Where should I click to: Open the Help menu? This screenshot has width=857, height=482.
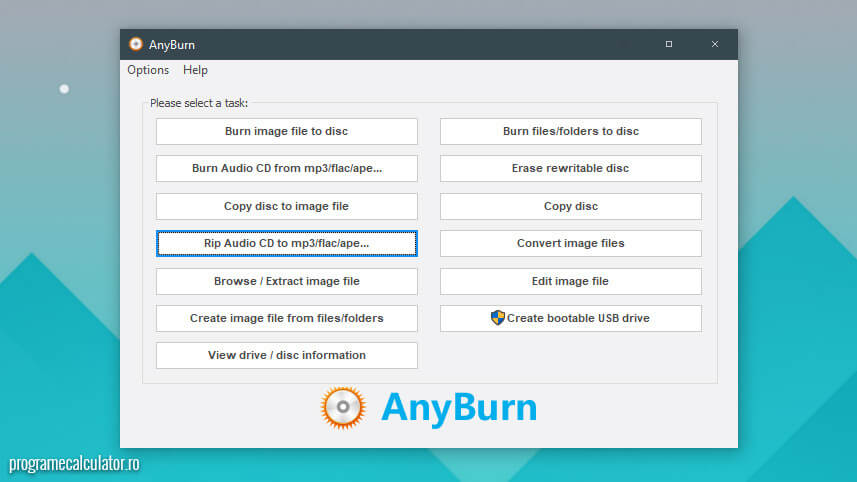tap(195, 70)
